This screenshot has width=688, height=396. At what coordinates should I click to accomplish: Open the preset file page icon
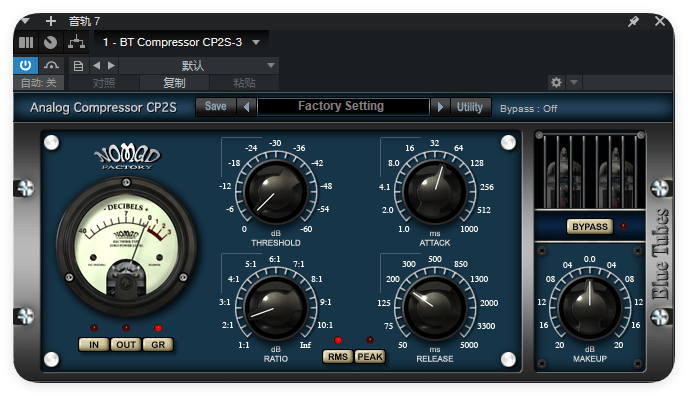(x=78, y=66)
